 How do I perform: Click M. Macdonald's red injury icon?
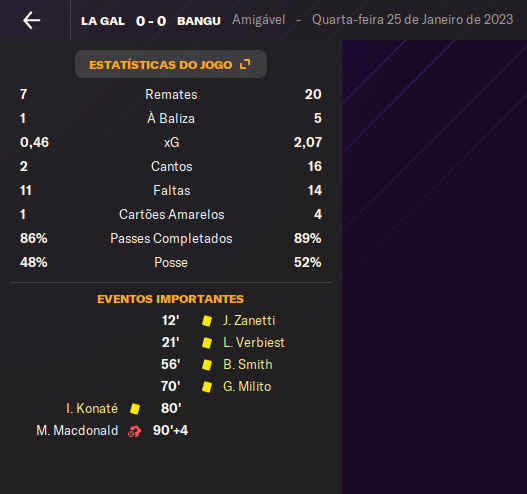[134, 431]
